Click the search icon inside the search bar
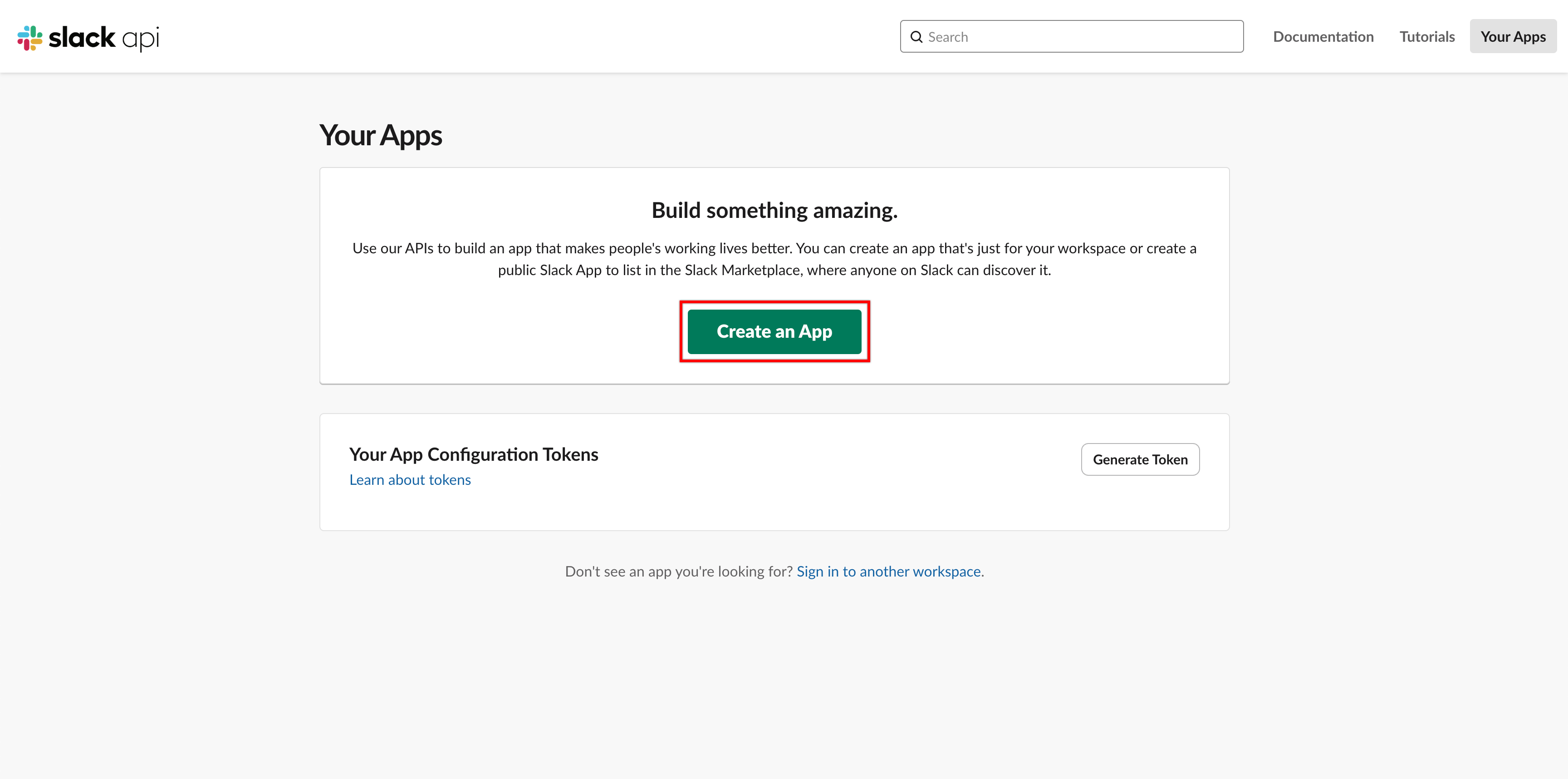 [916, 37]
